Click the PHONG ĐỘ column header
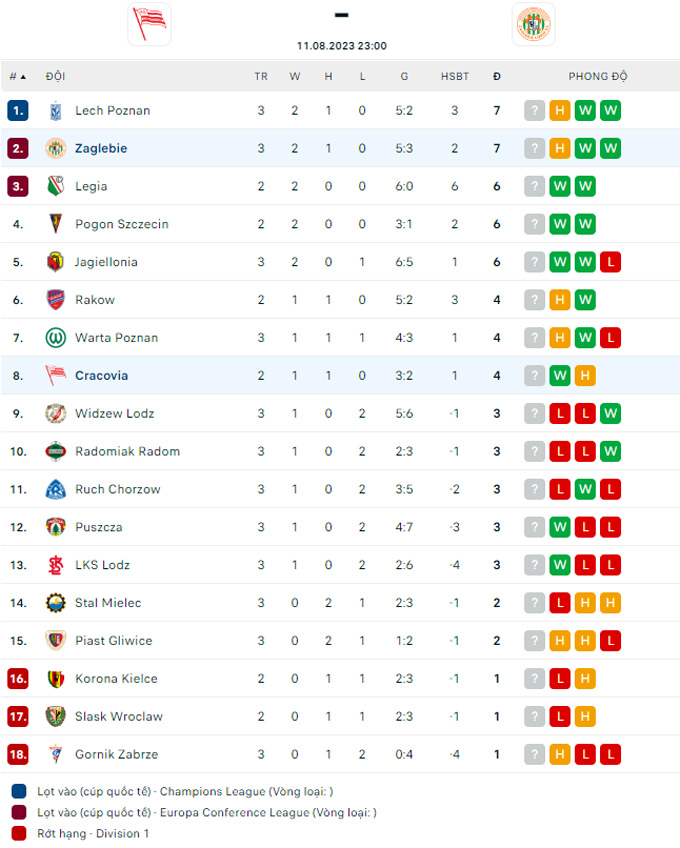Viewport: 680px width, 848px height. pyautogui.click(x=597, y=76)
